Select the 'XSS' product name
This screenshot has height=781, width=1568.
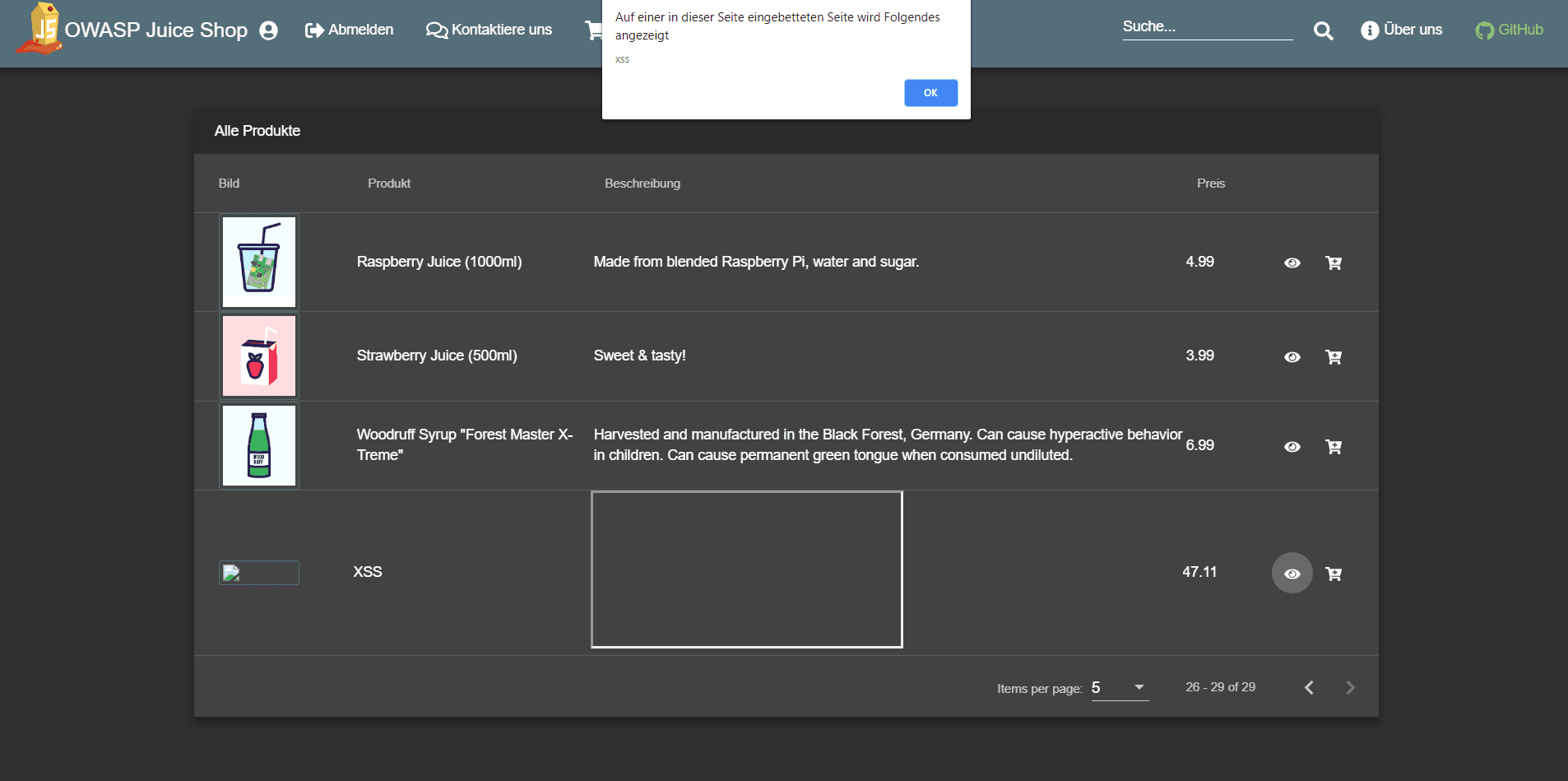click(368, 572)
